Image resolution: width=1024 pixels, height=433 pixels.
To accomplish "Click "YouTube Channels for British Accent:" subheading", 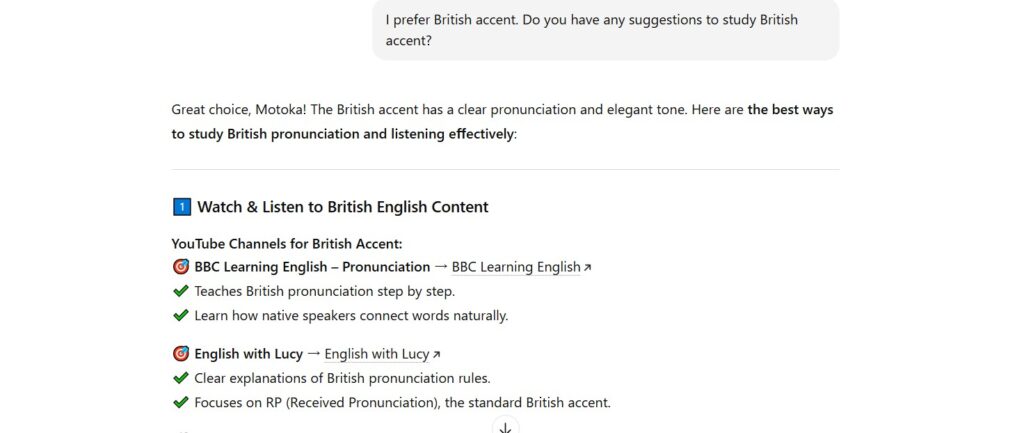I will (287, 243).
